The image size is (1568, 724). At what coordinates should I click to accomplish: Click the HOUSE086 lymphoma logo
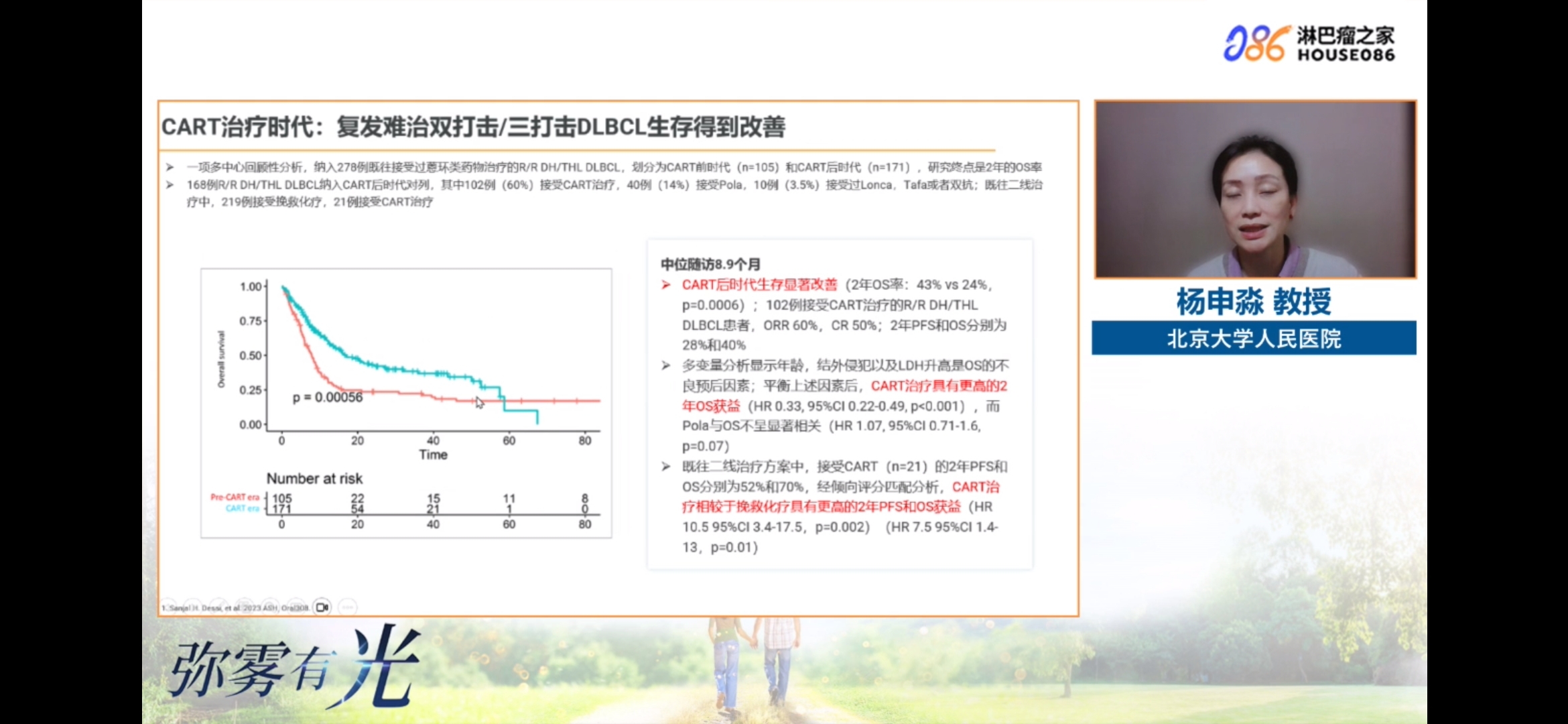click(1309, 44)
